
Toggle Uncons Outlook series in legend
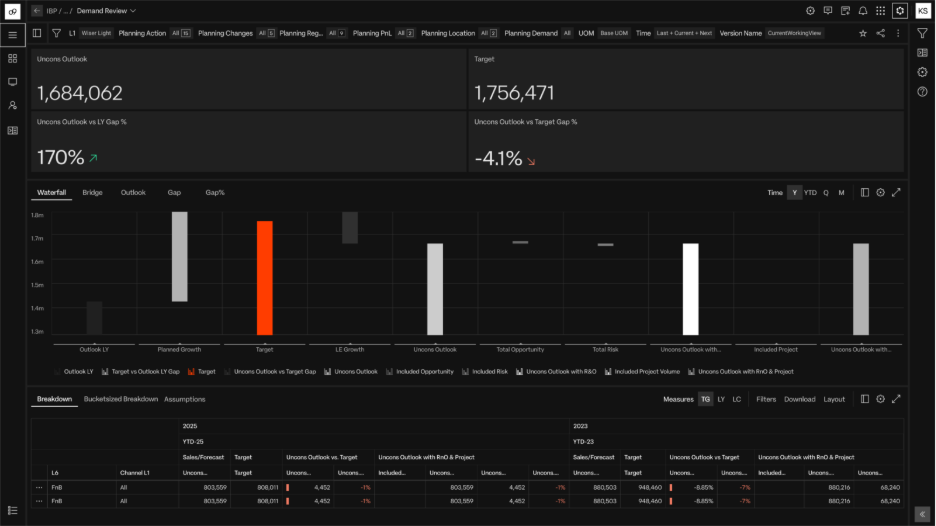pos(355,371)
